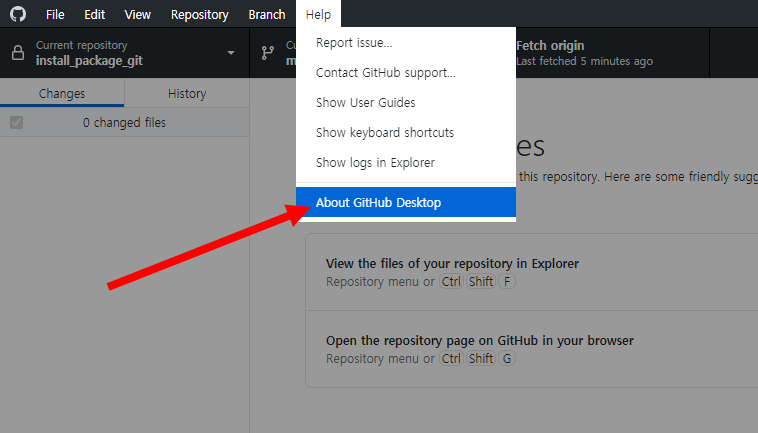Switch to the Changes tab
The image size is (758, 433).
[62, 93]
